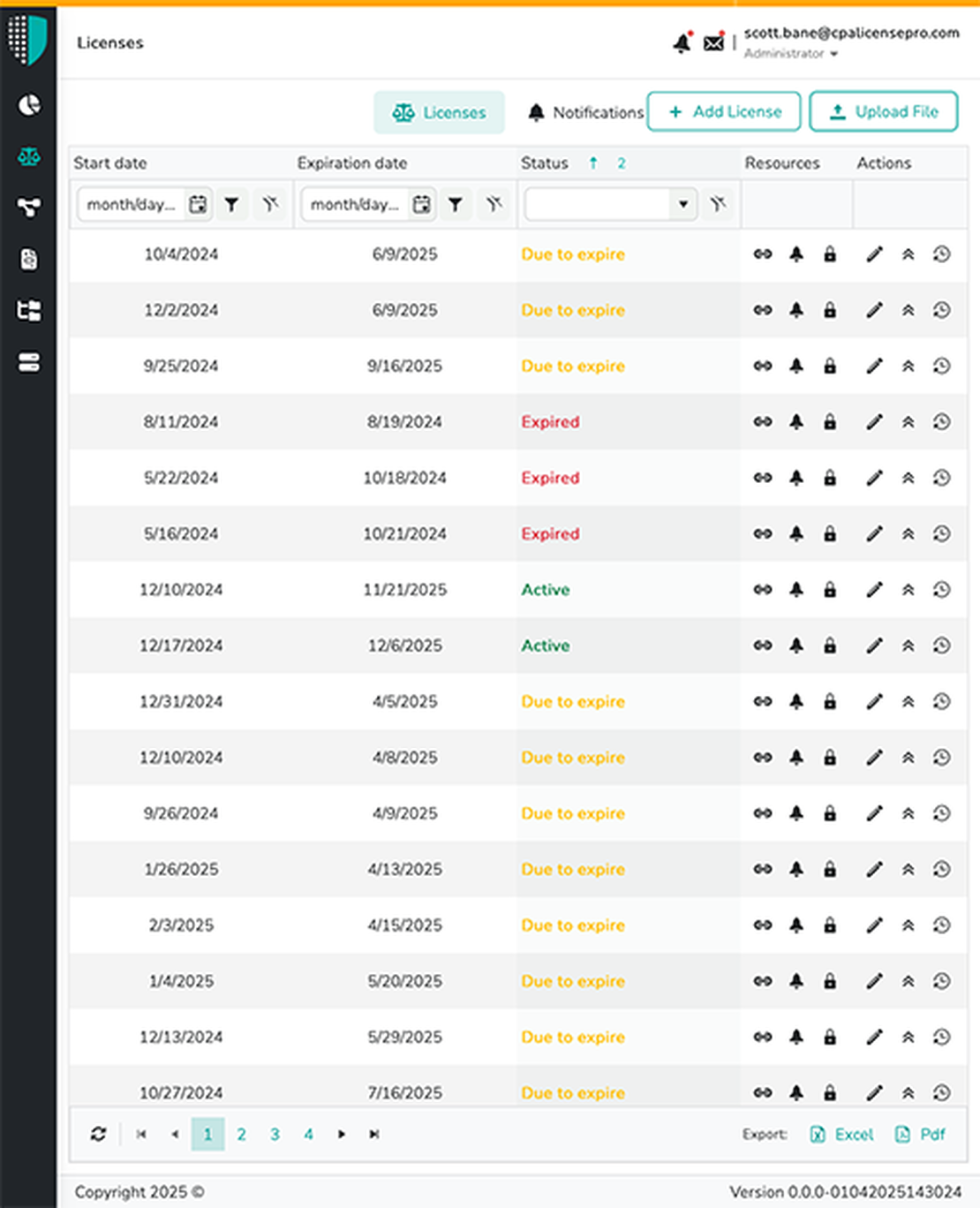Go to page 4
980x1208 pixels.
pos(308,1135)
